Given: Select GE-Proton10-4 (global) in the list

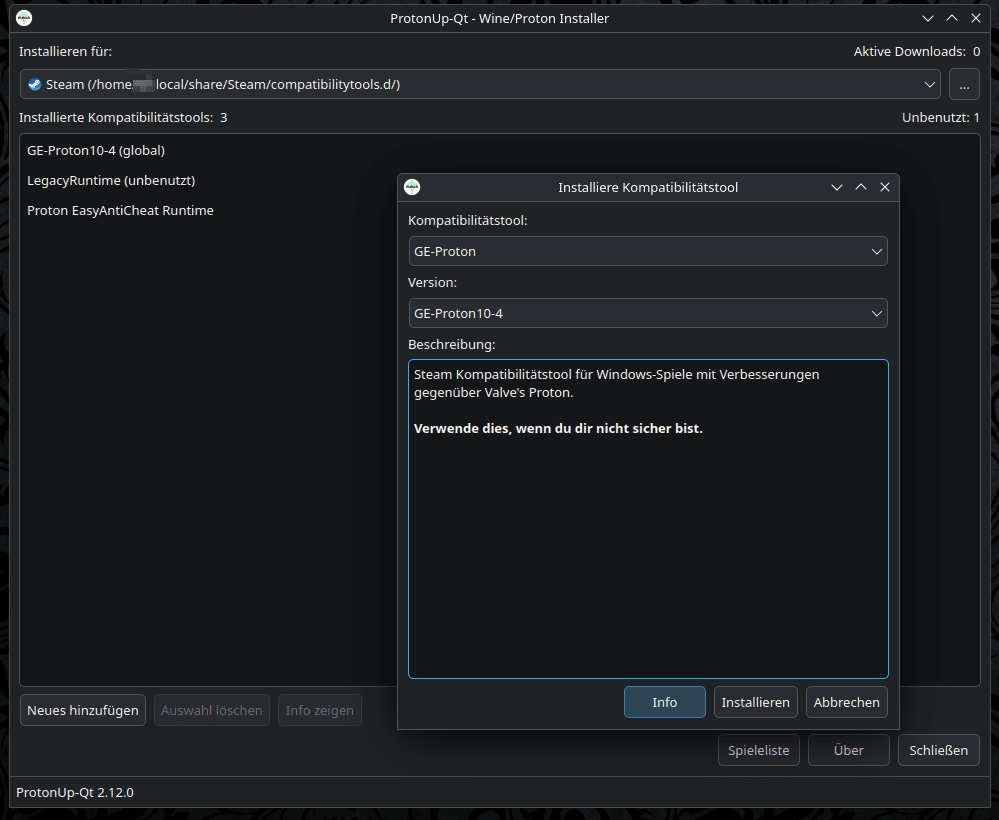Looking at the screenshot, I should [x=96, y=150].
